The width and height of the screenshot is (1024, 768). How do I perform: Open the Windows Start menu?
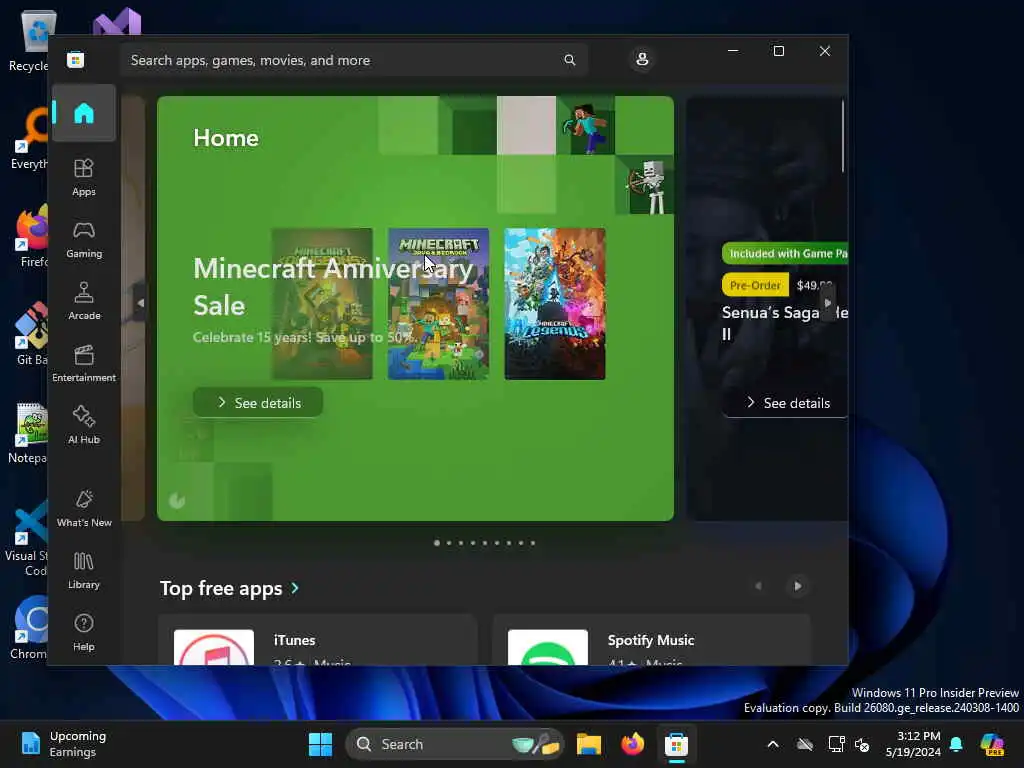tap(320, 744)
